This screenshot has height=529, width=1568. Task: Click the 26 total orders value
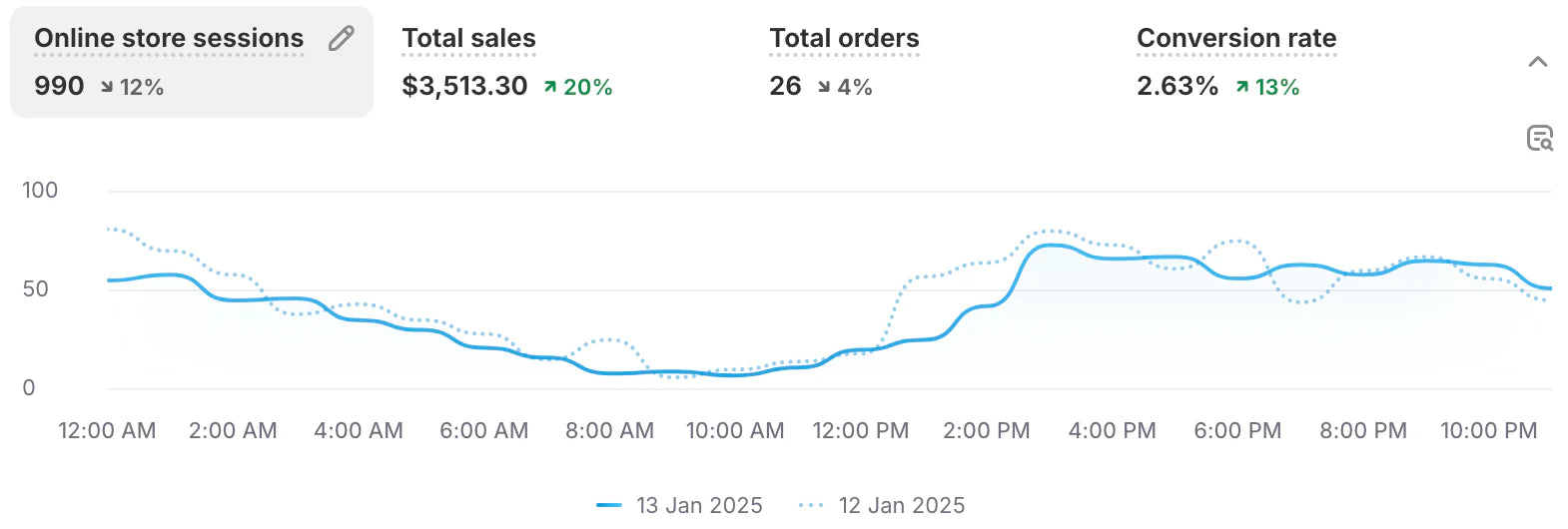785,87
